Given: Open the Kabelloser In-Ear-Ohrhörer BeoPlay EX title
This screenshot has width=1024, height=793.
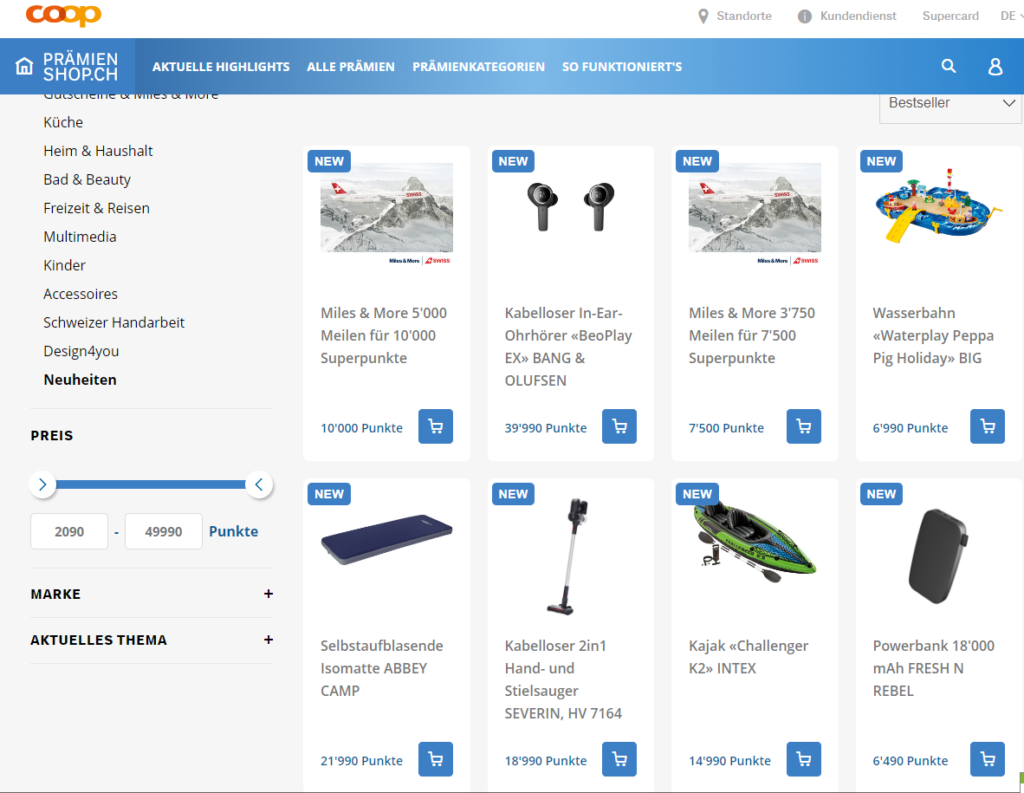Looking at the screenshot, I should click(568, 347).
